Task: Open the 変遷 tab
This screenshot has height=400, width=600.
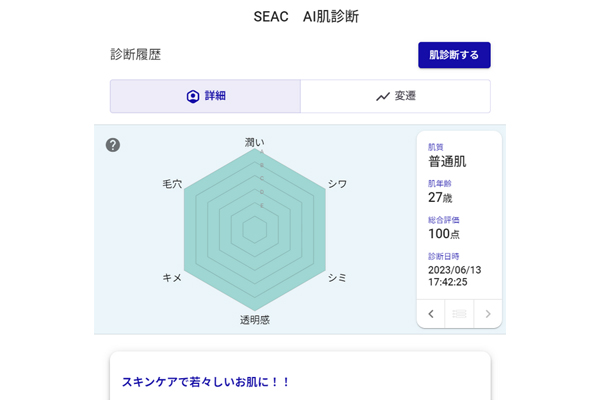Action: click(395, 97)
